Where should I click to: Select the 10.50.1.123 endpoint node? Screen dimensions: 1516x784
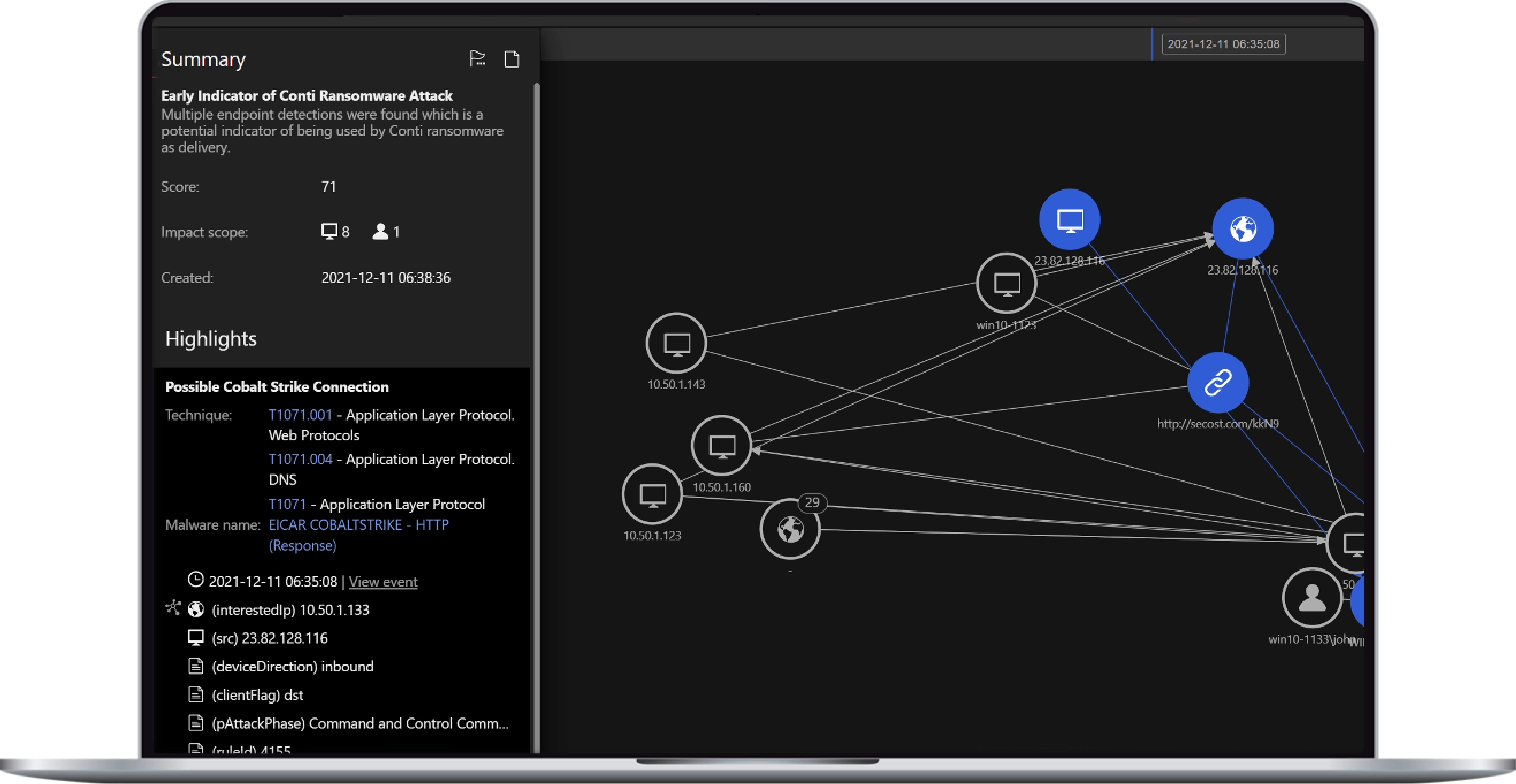click(x=652, y=494)
